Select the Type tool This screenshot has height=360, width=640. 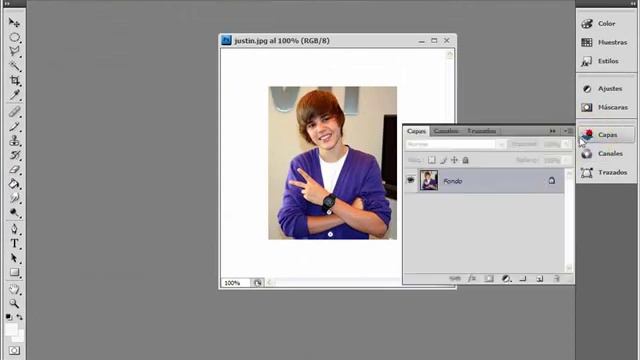(x=14, y=243)
